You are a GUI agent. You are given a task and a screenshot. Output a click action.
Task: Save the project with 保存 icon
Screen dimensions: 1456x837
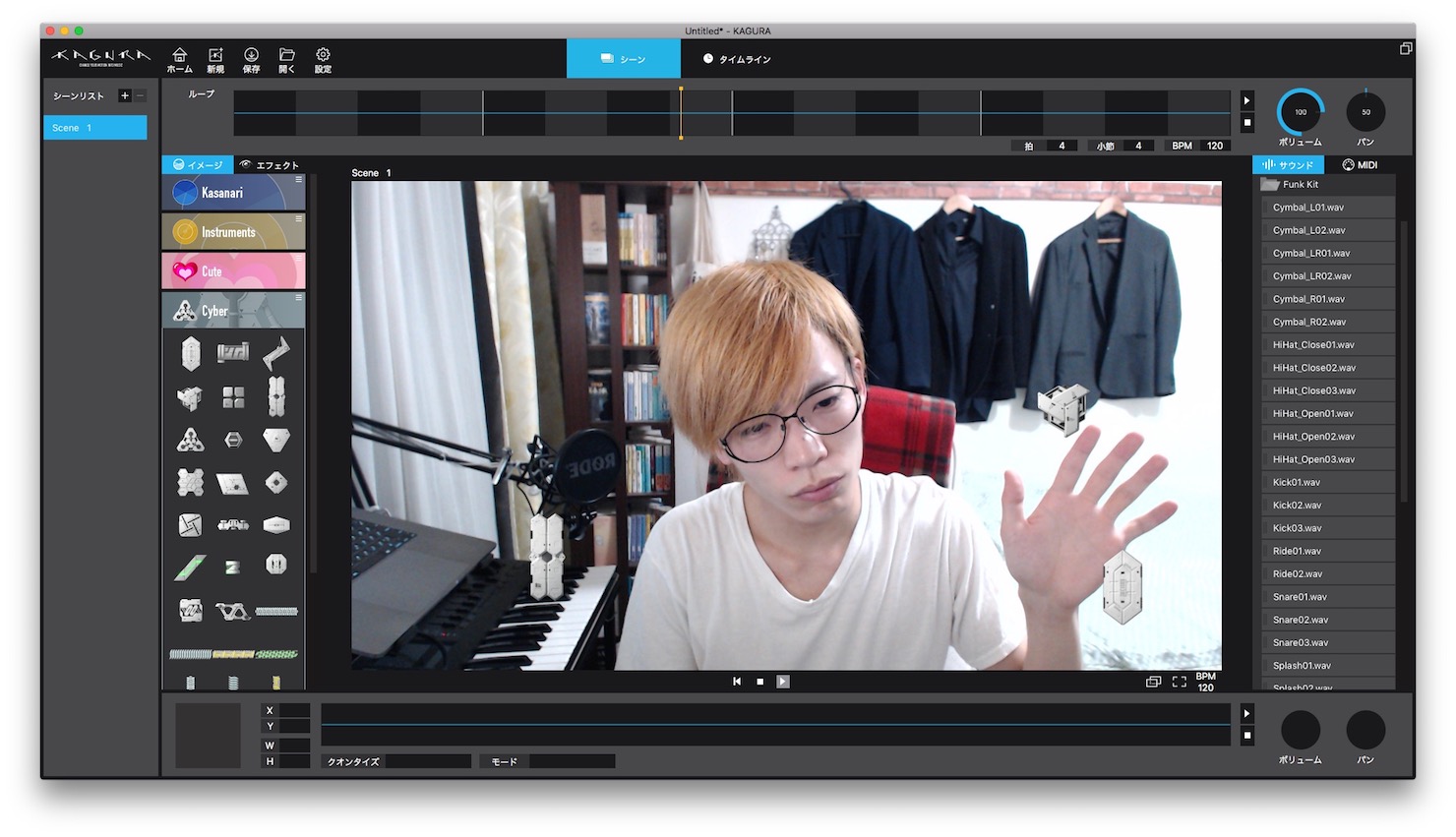point(252,60)
